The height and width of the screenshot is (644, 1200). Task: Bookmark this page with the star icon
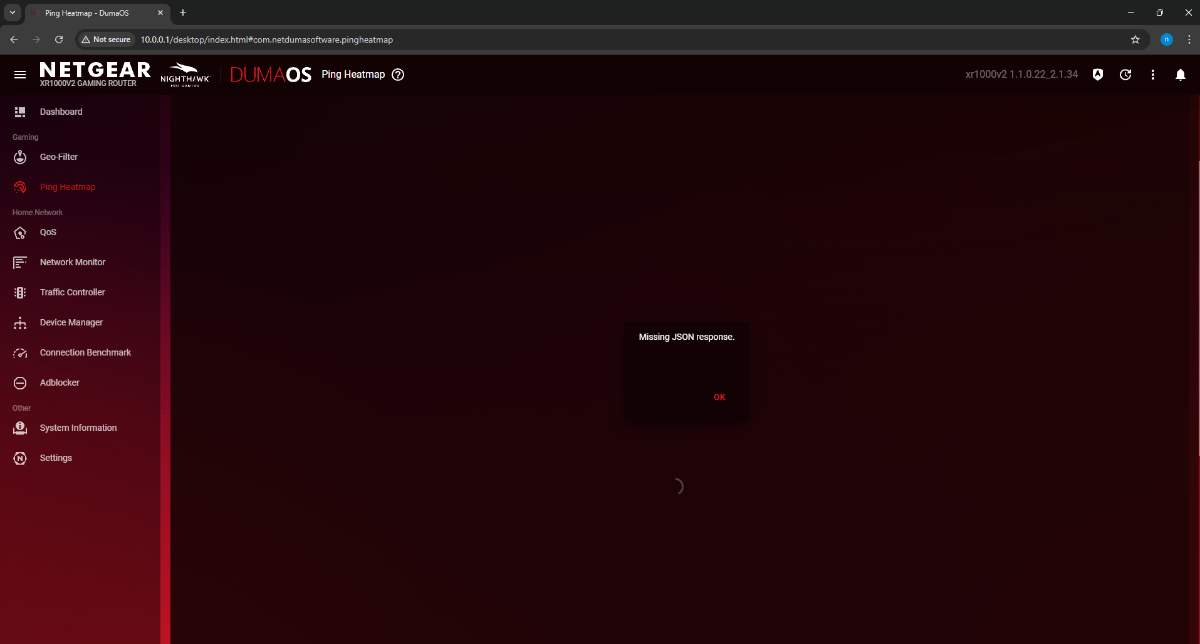(1135, 40)
